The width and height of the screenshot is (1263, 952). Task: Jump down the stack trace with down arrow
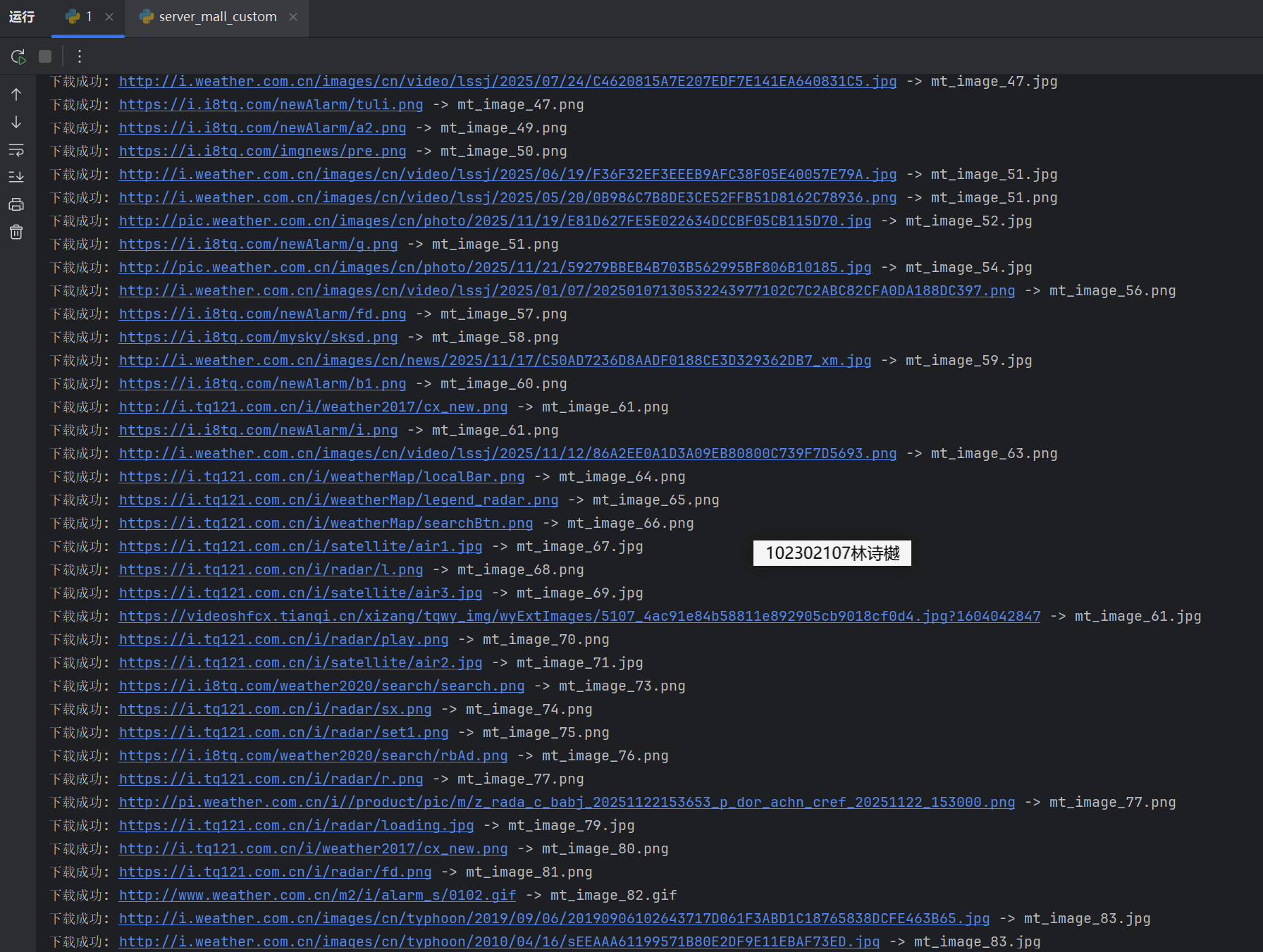click(16, 122)
